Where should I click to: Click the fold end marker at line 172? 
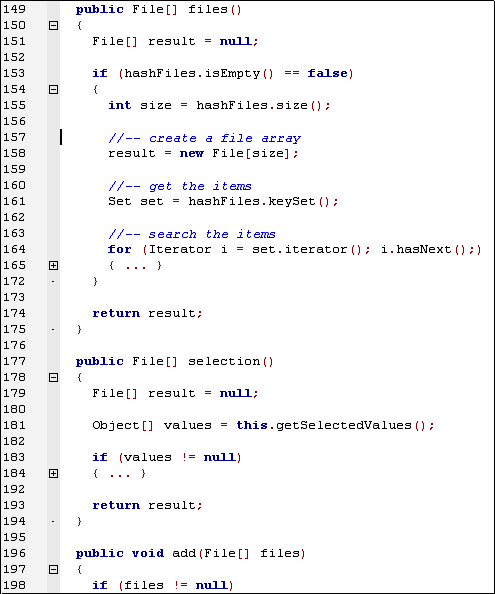pos(53,281)
